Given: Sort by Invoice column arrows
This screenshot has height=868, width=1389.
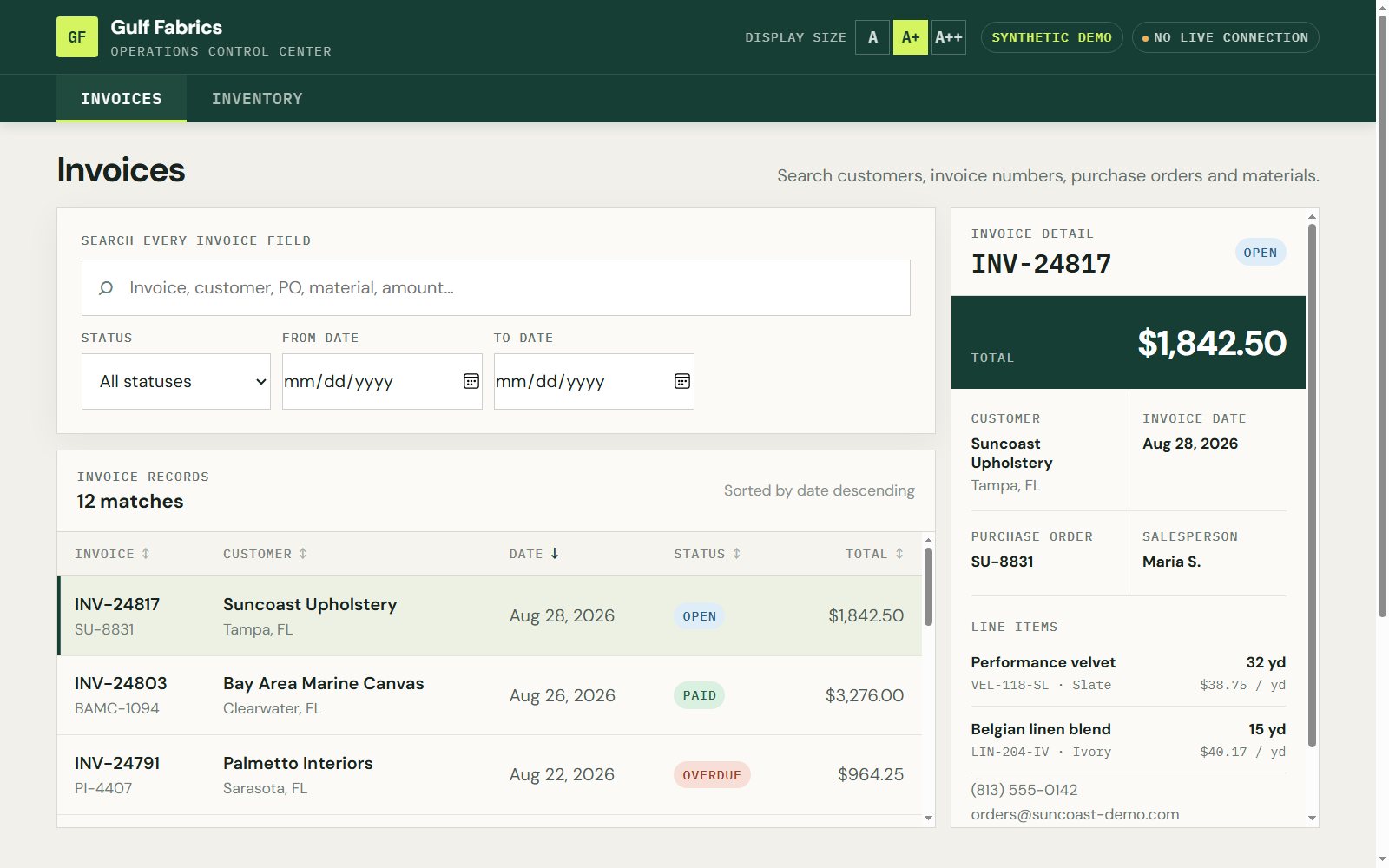Looking at the screenshot, I should (x=146, y=554).
